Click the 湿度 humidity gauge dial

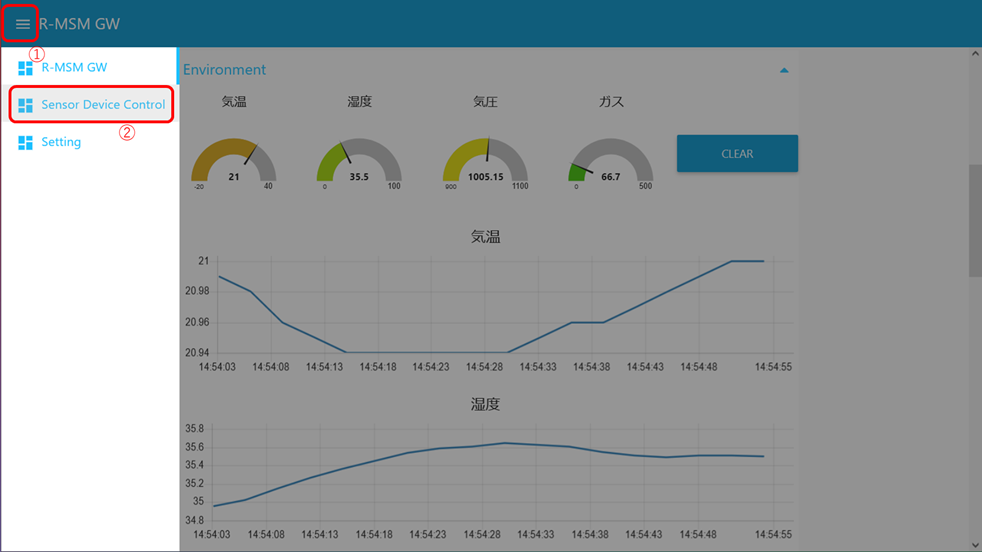(359, 161)
